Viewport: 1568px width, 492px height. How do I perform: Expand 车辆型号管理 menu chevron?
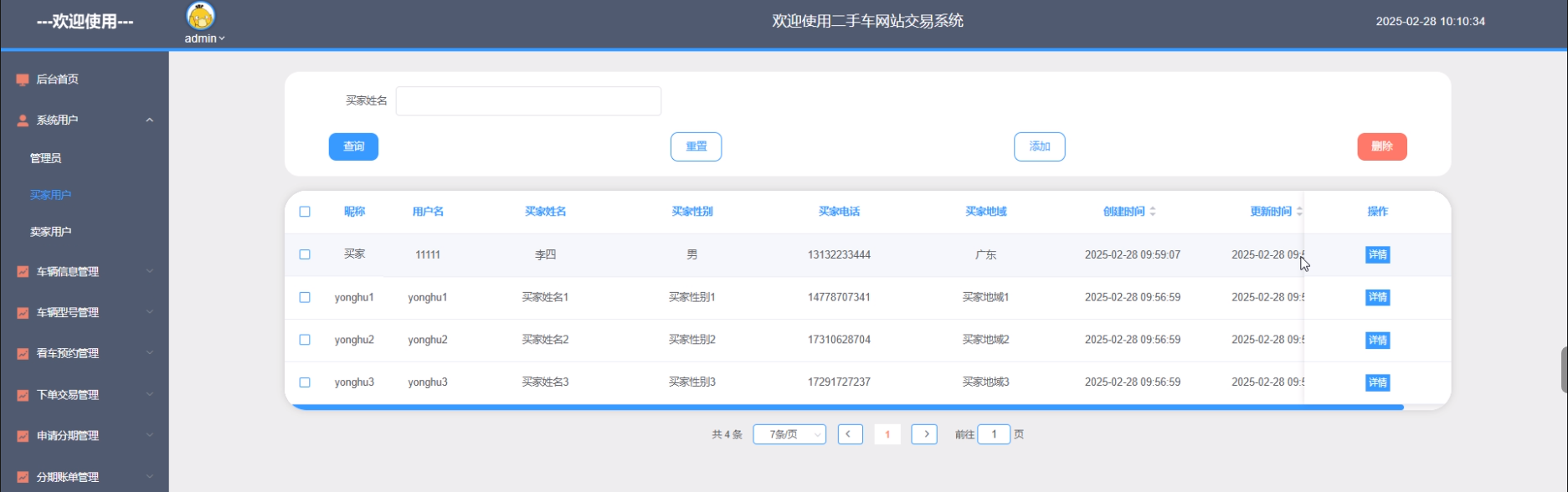tap(150, 312)
